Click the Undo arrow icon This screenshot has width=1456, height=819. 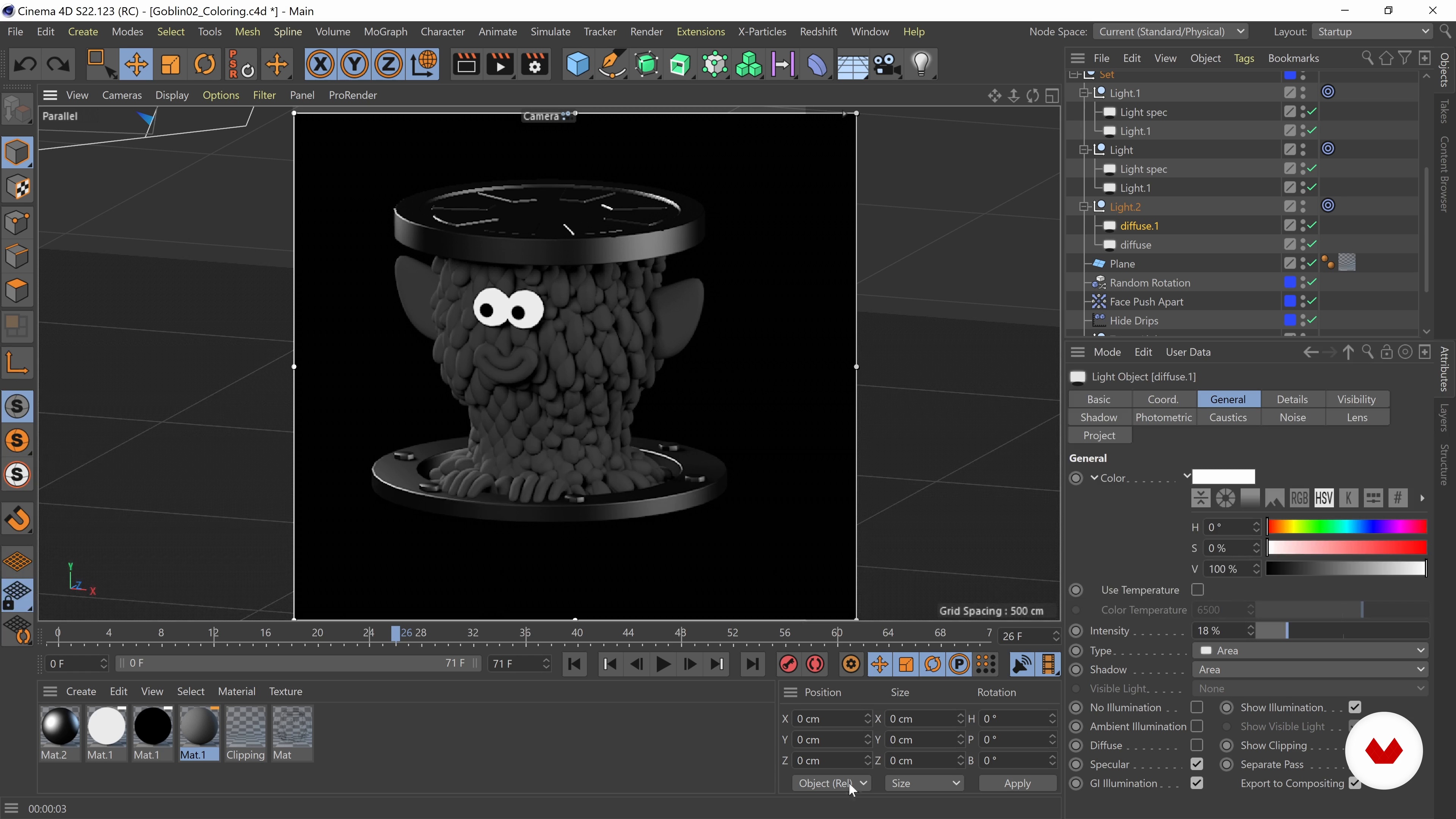click(24, 64)
